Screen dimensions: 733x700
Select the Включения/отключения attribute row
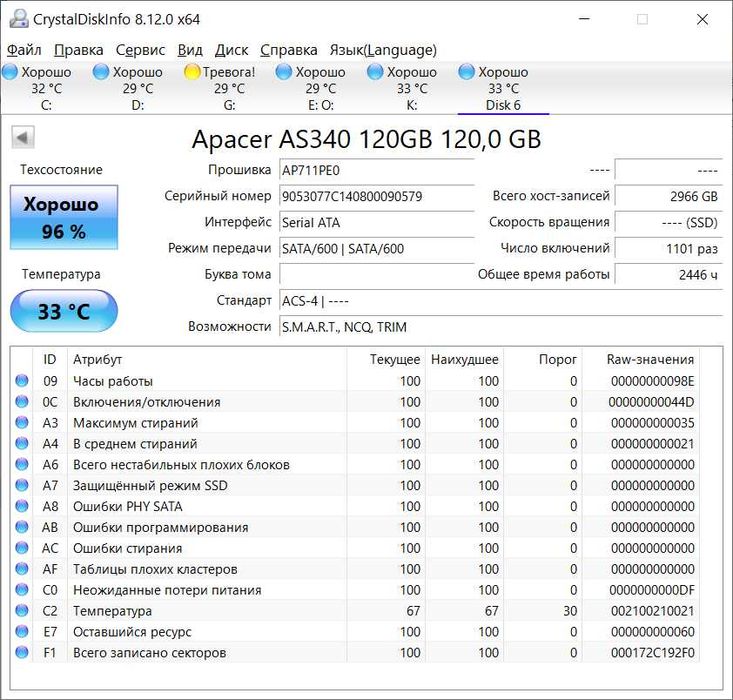(x=355, y=402)
